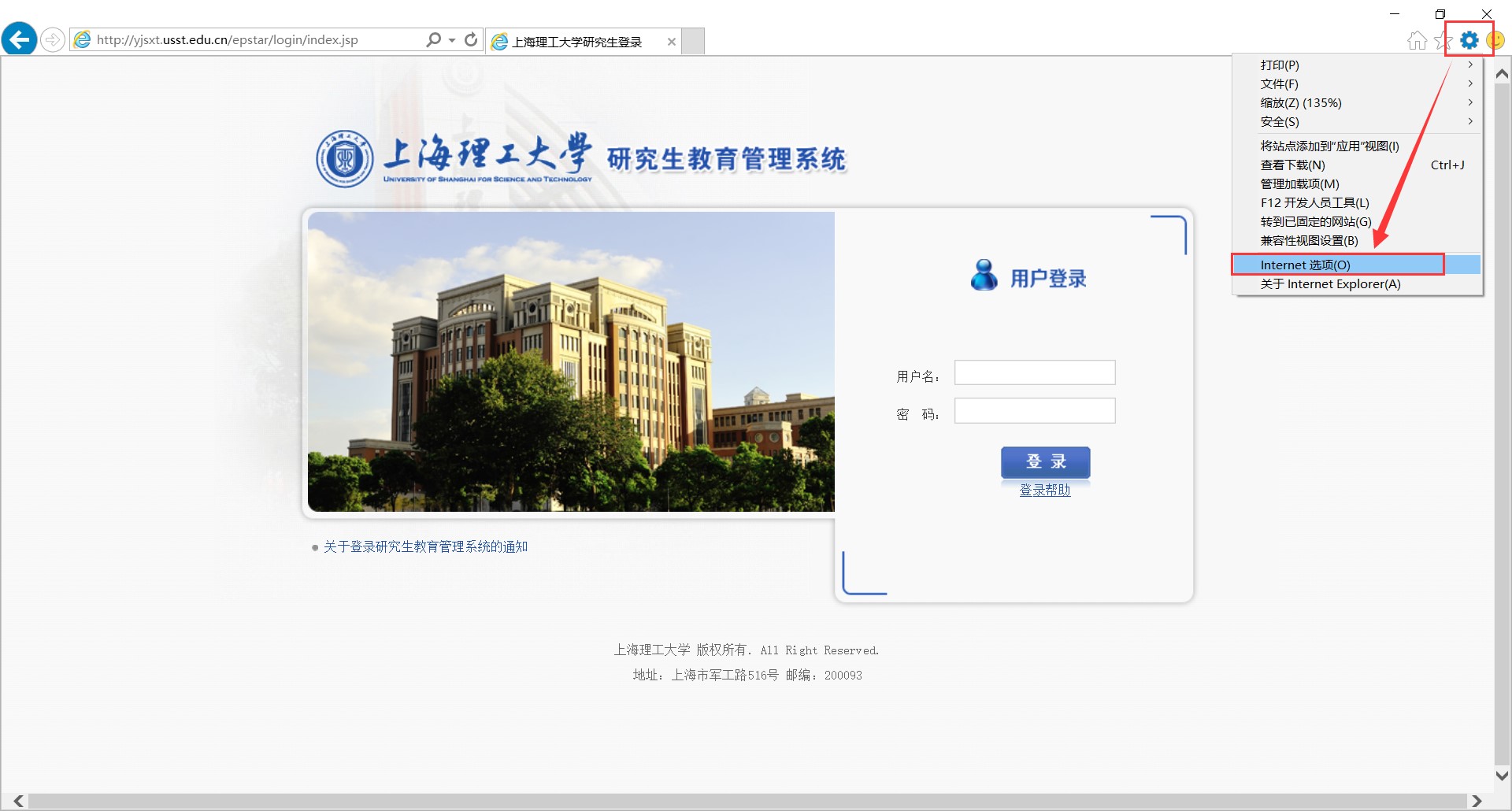Screen dimensions: 1512x811
Task: Click the IE page icon in address bar
Action: [x=83, y=39]
